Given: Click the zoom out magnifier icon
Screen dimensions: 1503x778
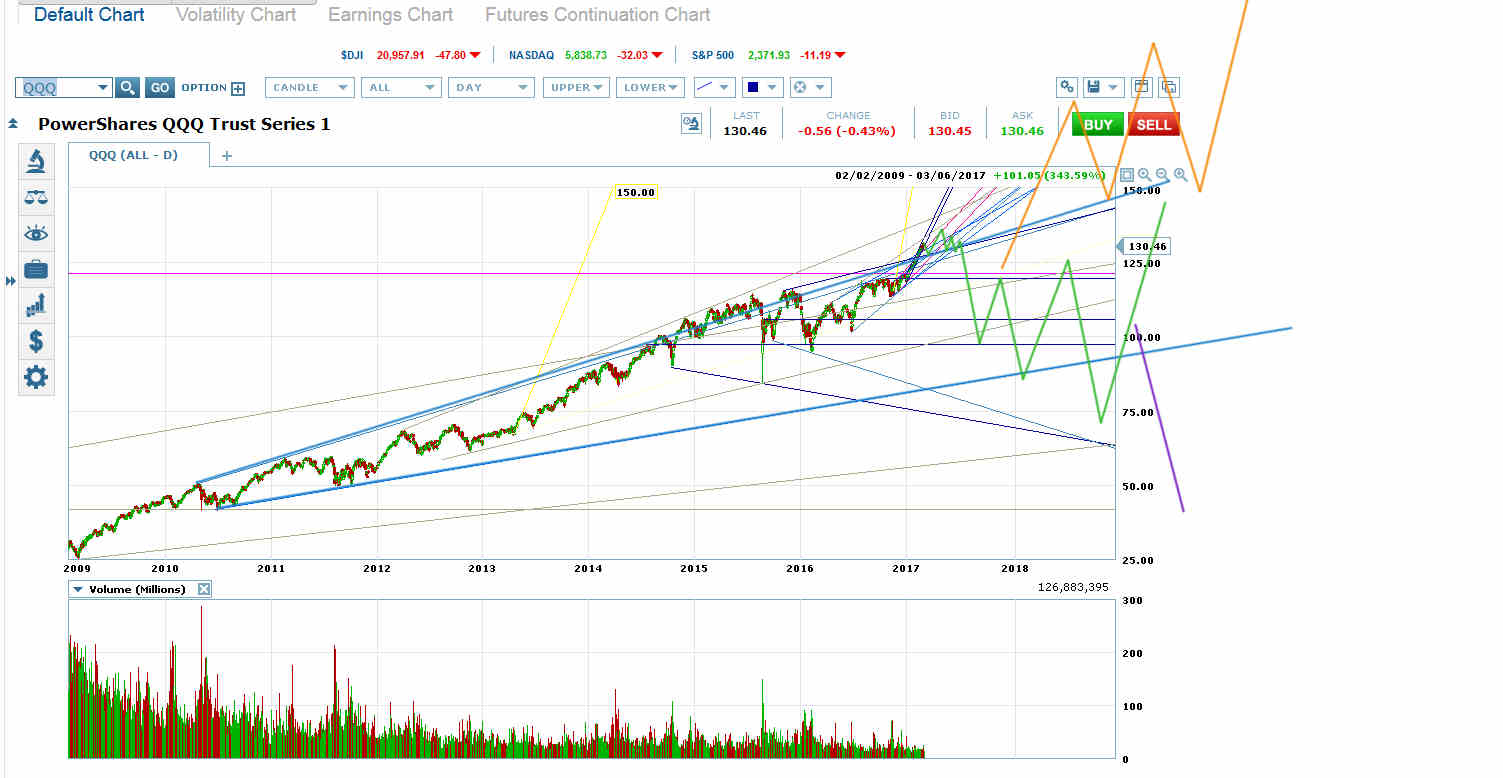Looking at the screenshot, I should [1162, 175].
